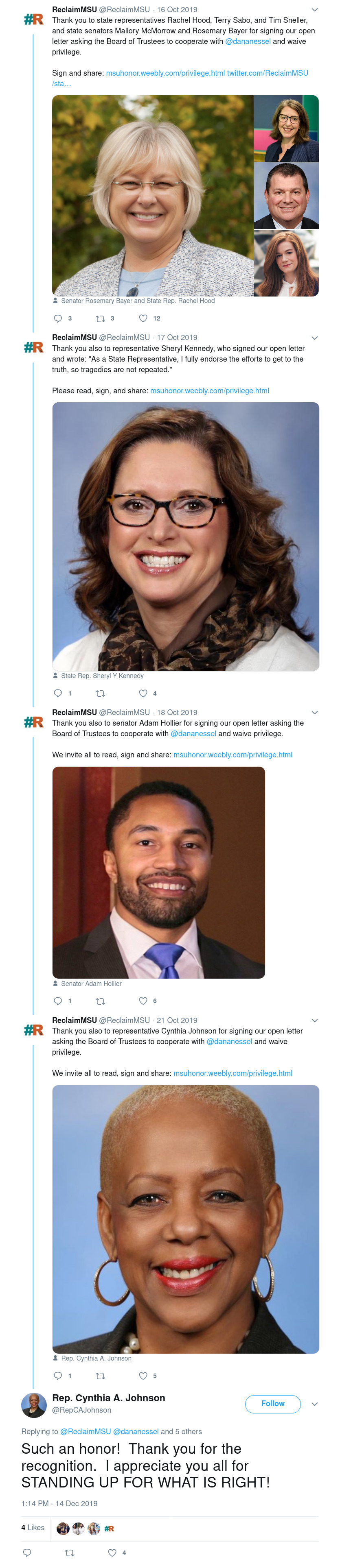Follow Rep. Cynthia A. Johnson
Screen dimensions: 340x1568
272,1404
